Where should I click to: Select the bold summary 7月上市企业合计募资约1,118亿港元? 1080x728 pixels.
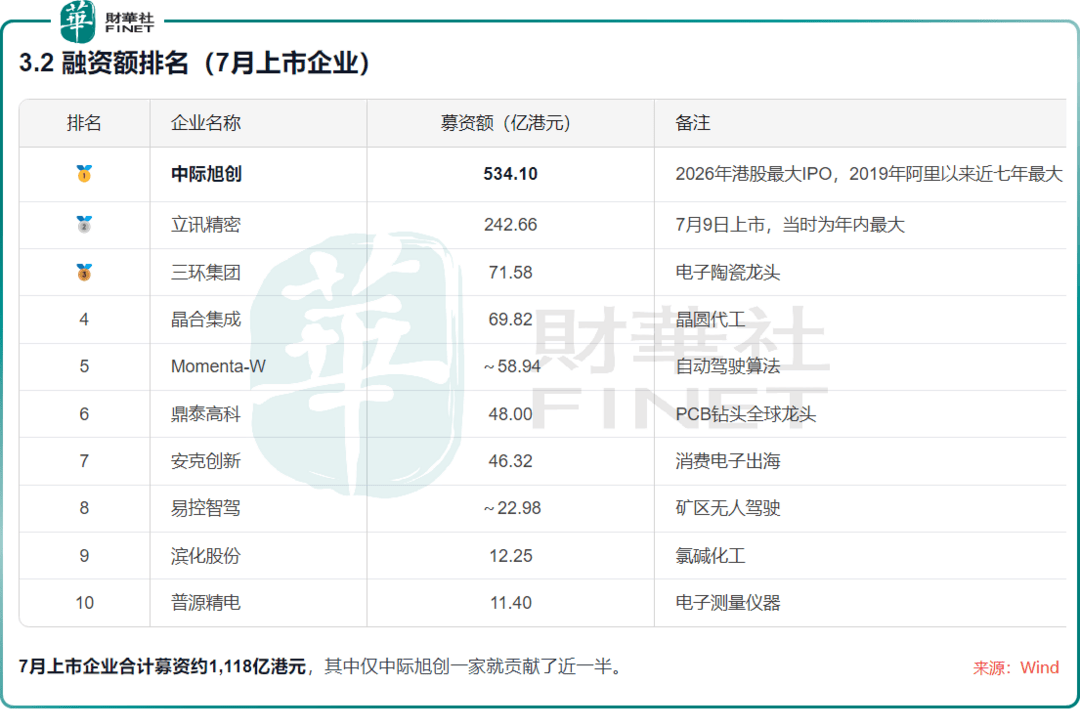pyautogui.click(x=162, y=667)
